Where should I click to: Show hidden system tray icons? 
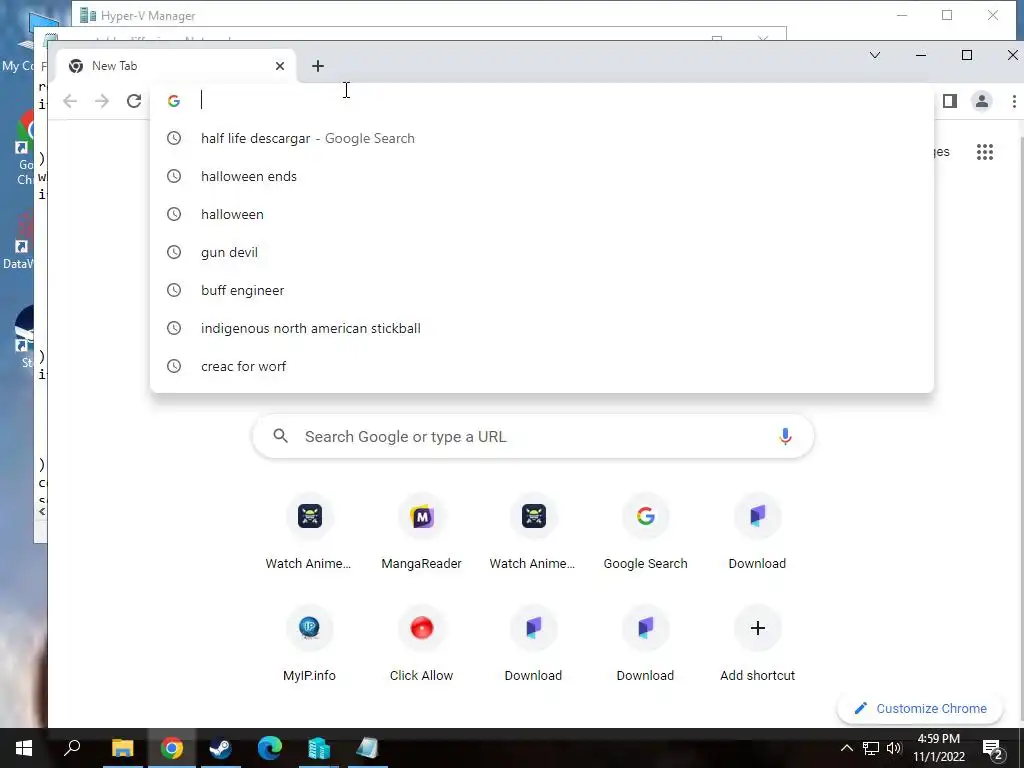click(846, 748)
